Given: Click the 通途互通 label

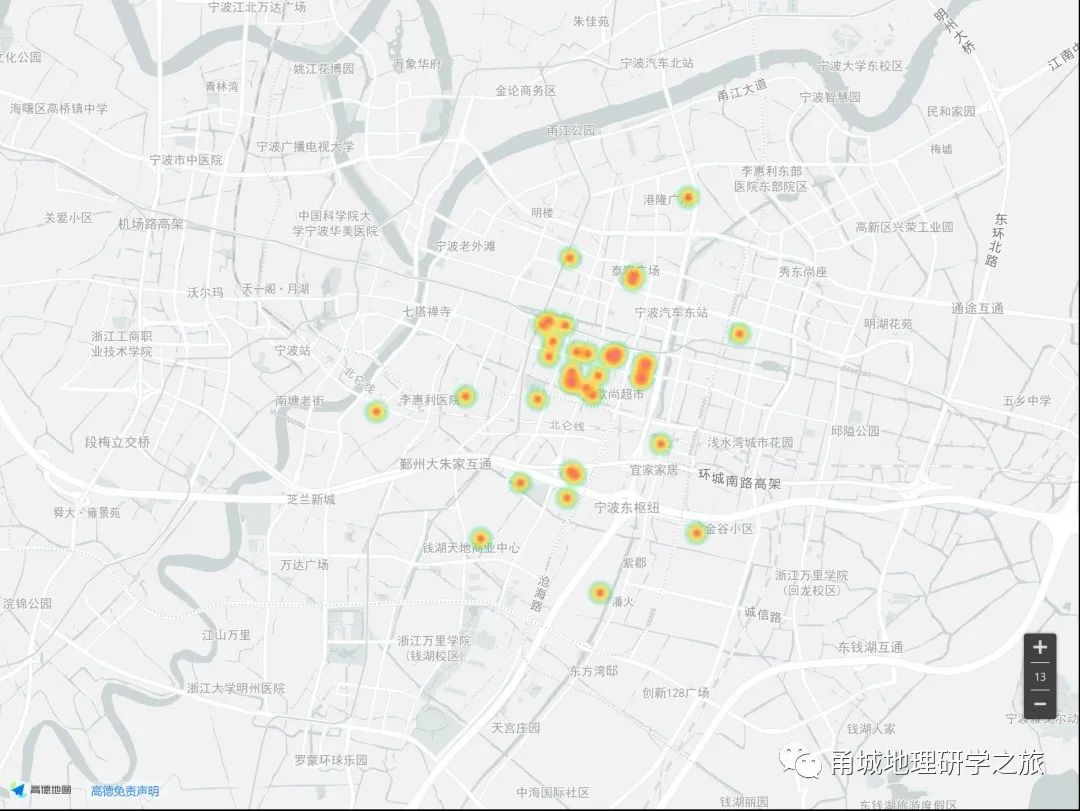Looking at the screenshot, I should coord(977,309).
